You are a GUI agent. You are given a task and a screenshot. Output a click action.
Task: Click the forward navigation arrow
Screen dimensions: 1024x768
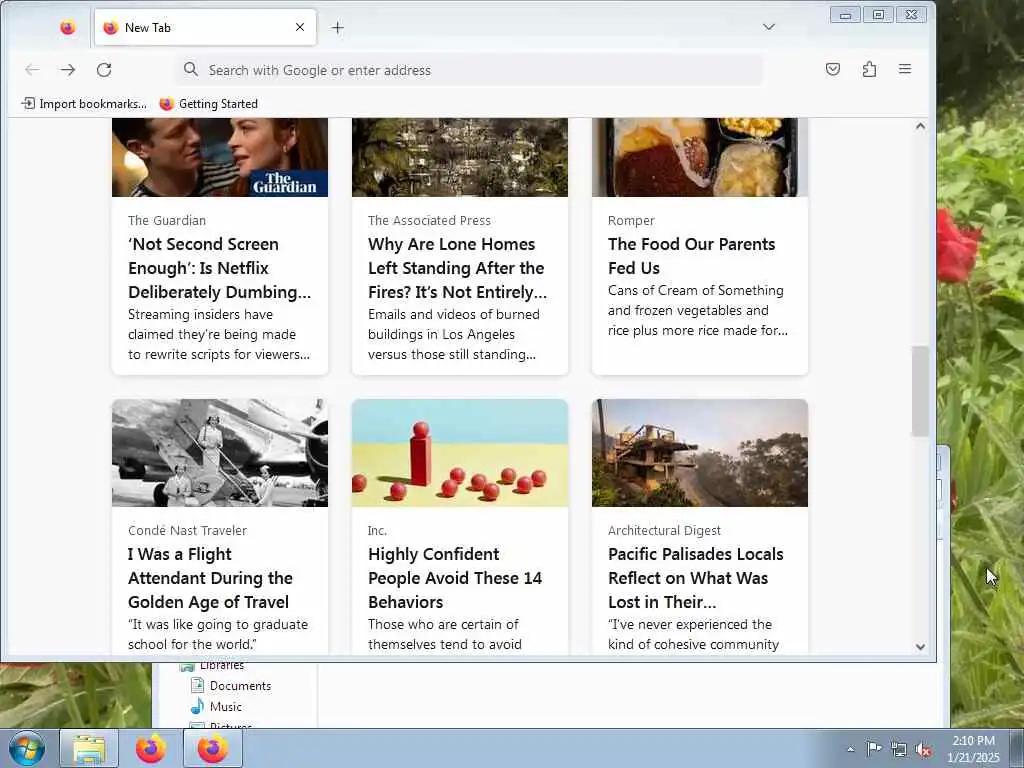click(68, 70)
